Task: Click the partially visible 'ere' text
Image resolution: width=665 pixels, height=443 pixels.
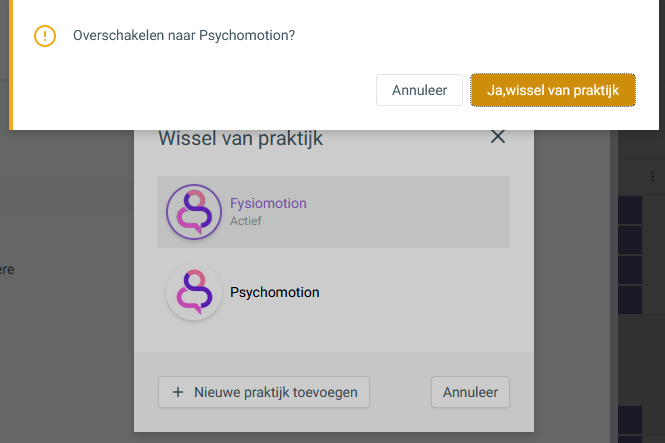Action: pyautogui.click(x=7, y=270)
